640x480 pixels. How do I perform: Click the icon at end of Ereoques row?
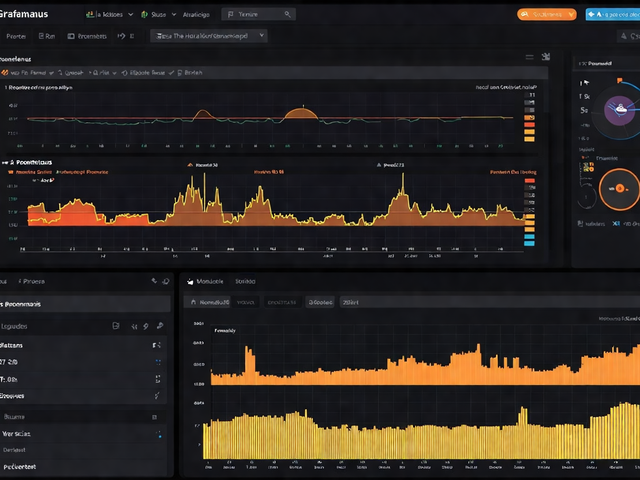coord(157,396)
